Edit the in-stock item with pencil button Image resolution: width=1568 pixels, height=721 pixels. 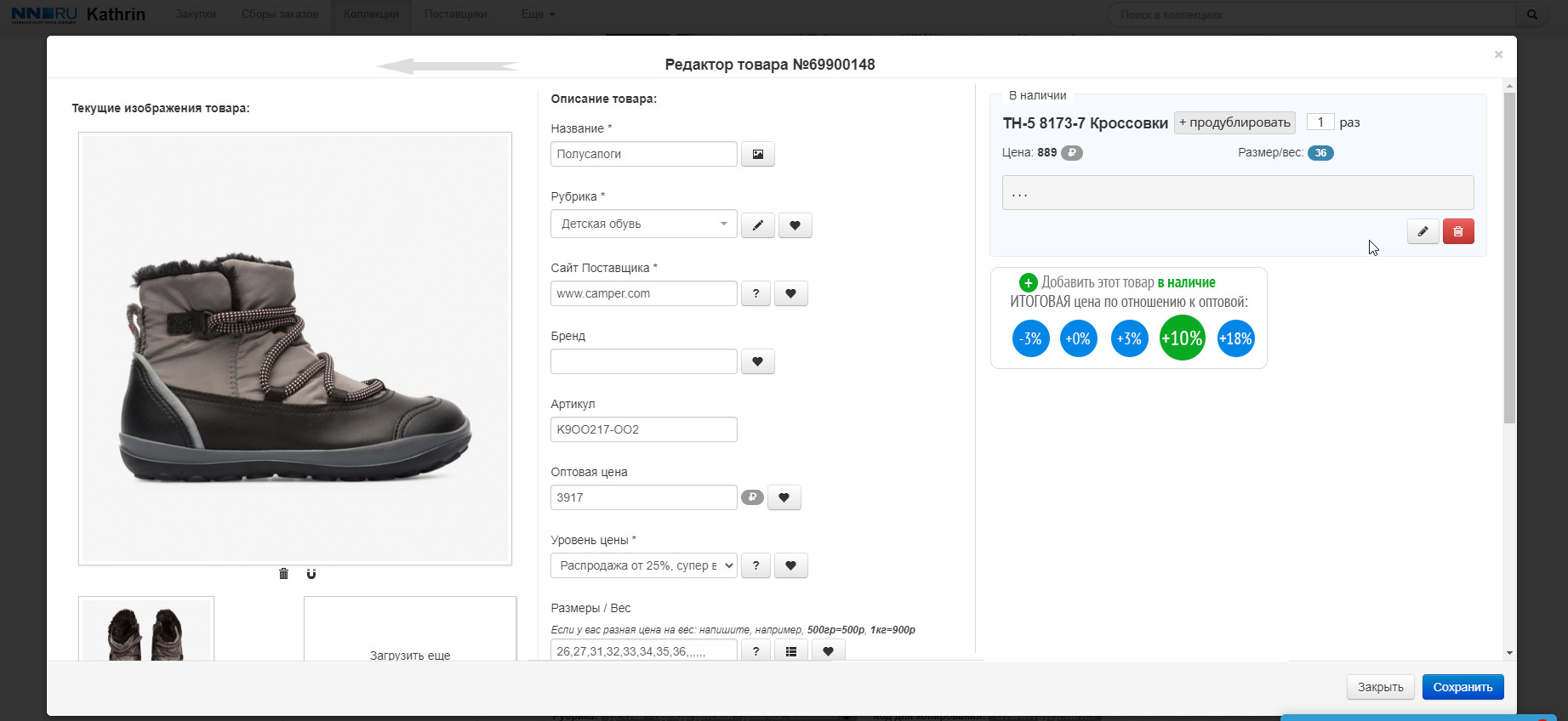[1423, 231]
